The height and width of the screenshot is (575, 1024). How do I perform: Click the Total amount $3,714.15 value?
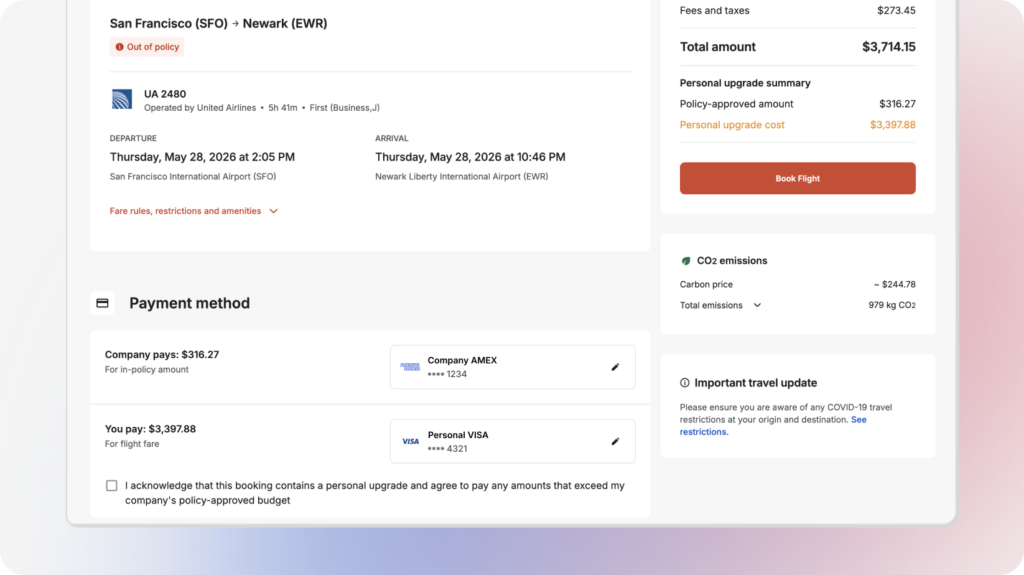point(889,47)
